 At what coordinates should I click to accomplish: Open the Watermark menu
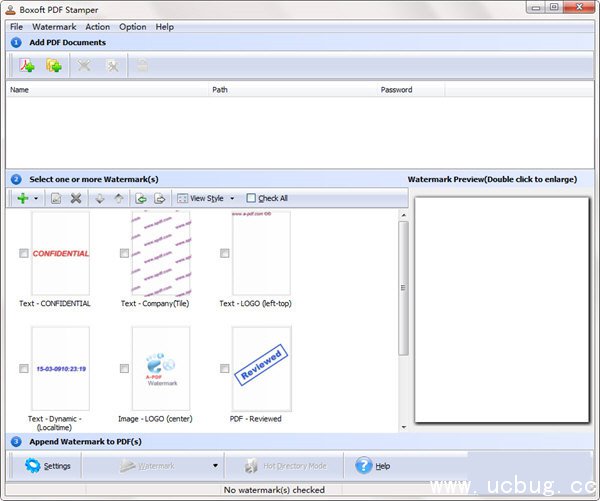click(x=54, y=27)
